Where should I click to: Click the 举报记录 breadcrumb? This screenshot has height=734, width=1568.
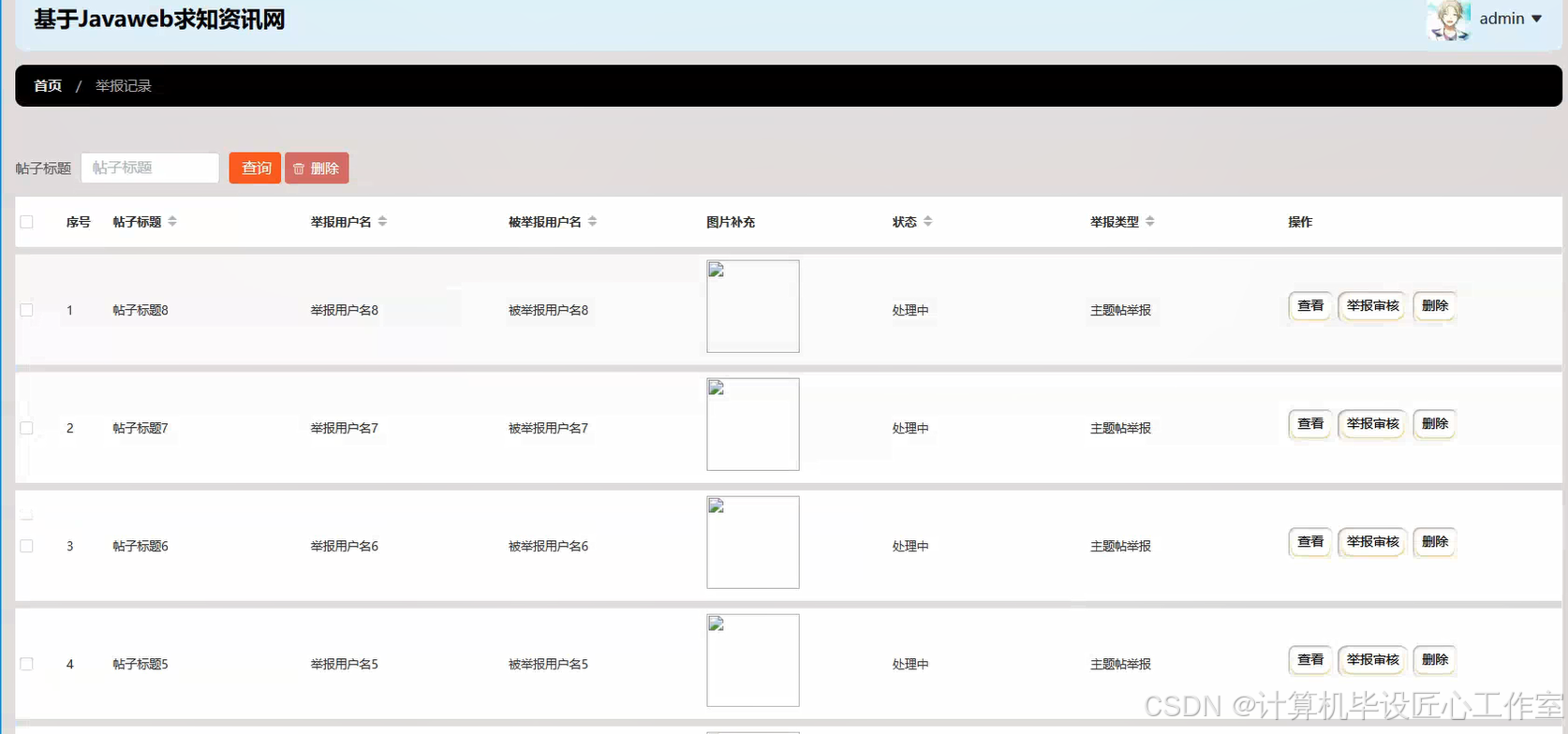124,85
